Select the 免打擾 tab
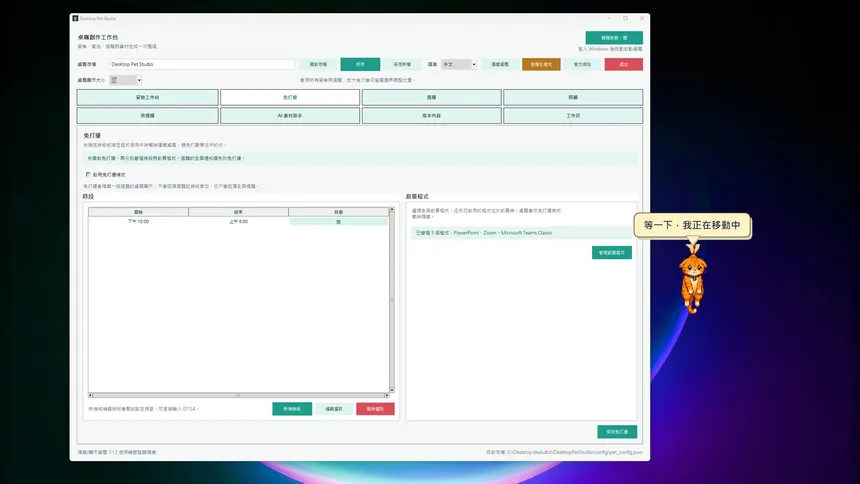 click(290, 97)
